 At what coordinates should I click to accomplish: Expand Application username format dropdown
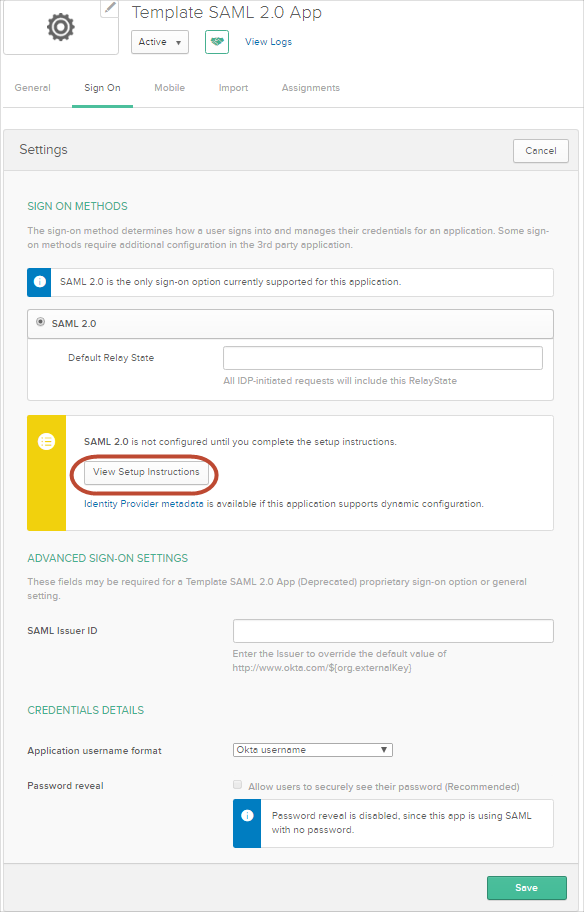[312, 750]
